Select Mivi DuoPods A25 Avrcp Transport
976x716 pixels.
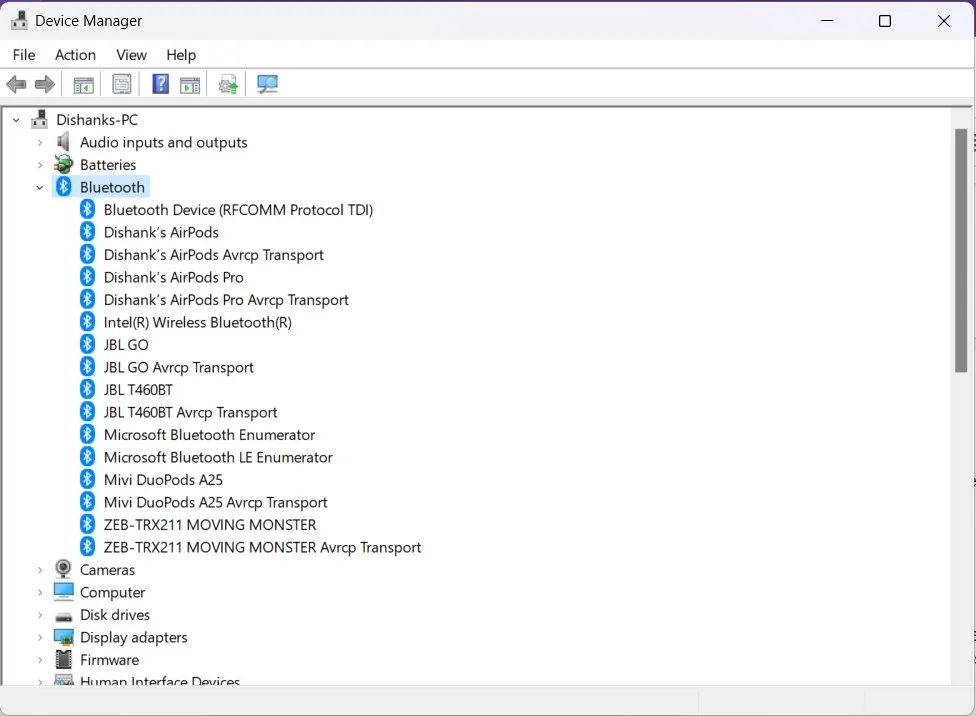(215, 502)
